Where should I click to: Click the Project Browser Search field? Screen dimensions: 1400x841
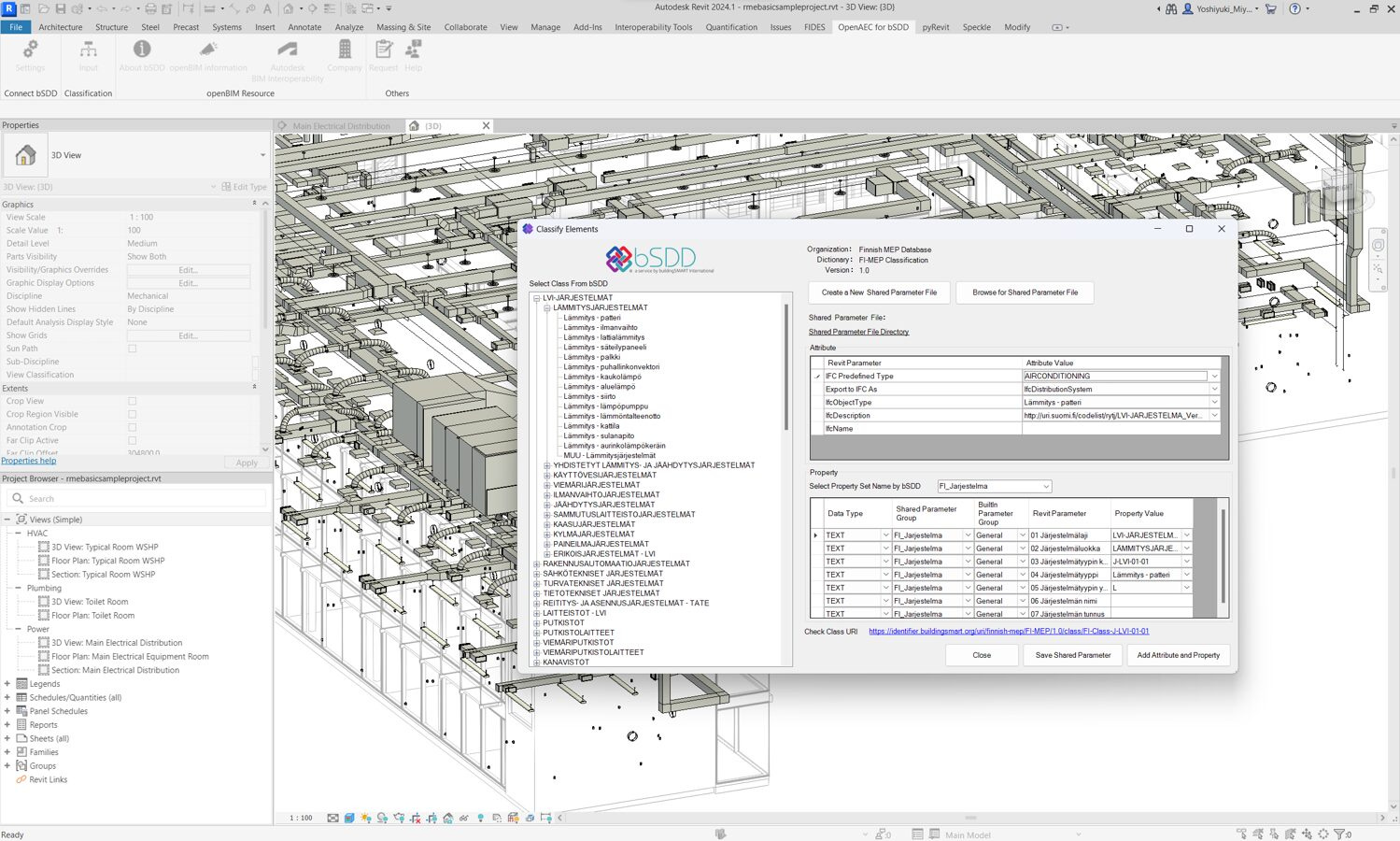coord(136,498)
